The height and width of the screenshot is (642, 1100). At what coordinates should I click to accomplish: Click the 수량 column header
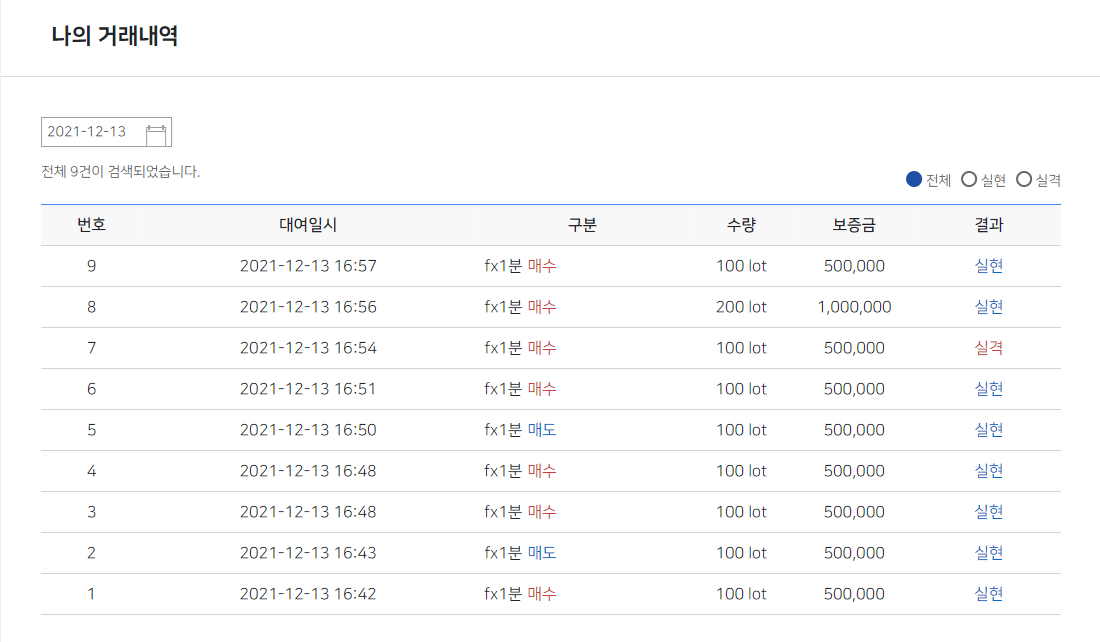tap(741, 225)
